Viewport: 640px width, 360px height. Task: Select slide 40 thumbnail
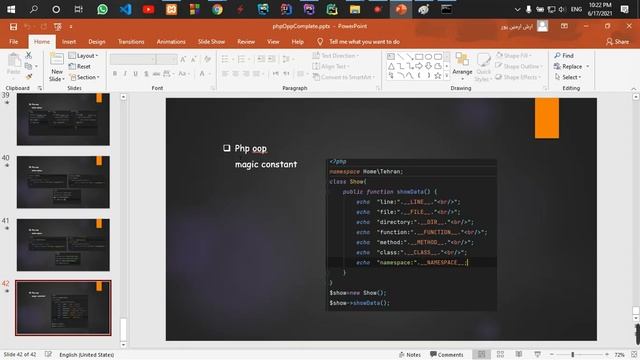point(63,182)
